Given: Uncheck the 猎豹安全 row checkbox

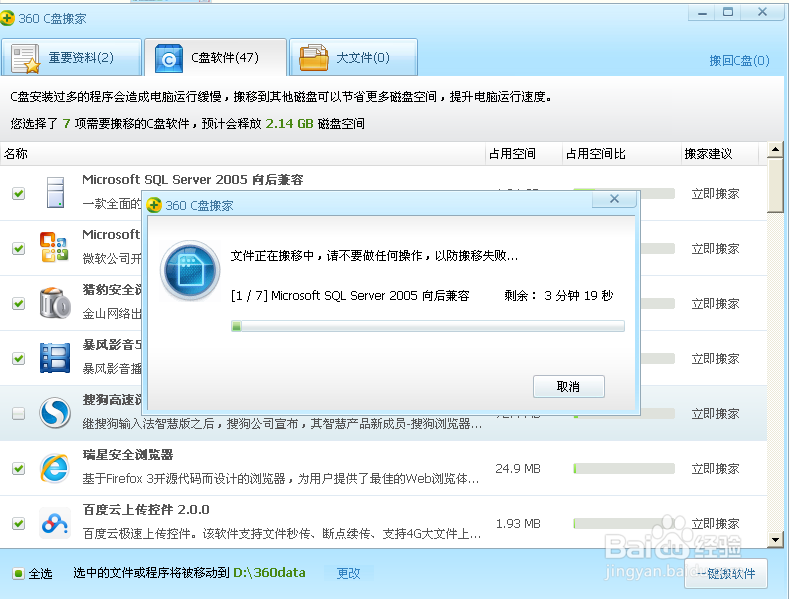Looking at the screenshot, I should (19, 303).
